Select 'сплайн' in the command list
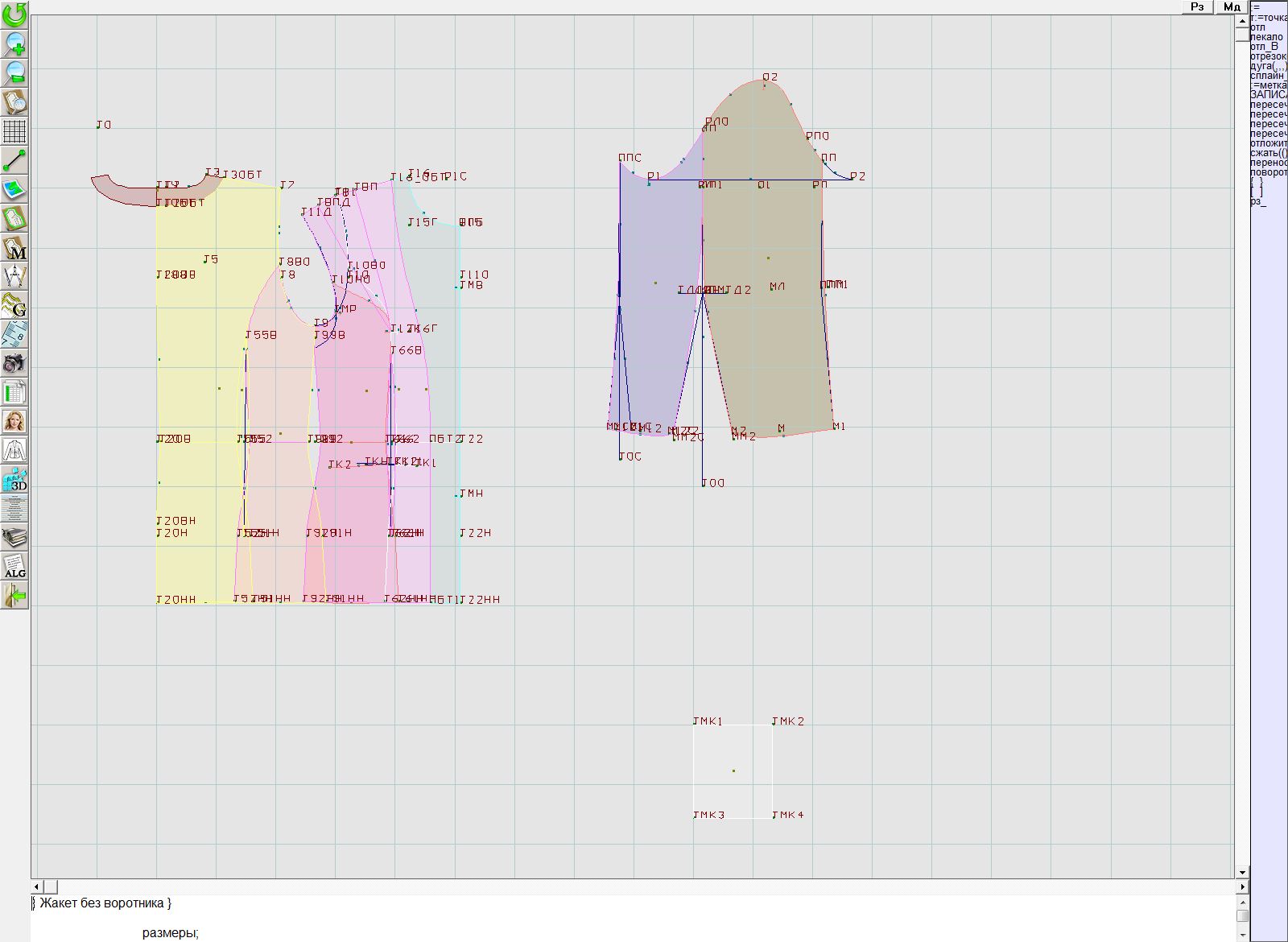This screenshot has width=1288, height=942. tap(1268, 76)
